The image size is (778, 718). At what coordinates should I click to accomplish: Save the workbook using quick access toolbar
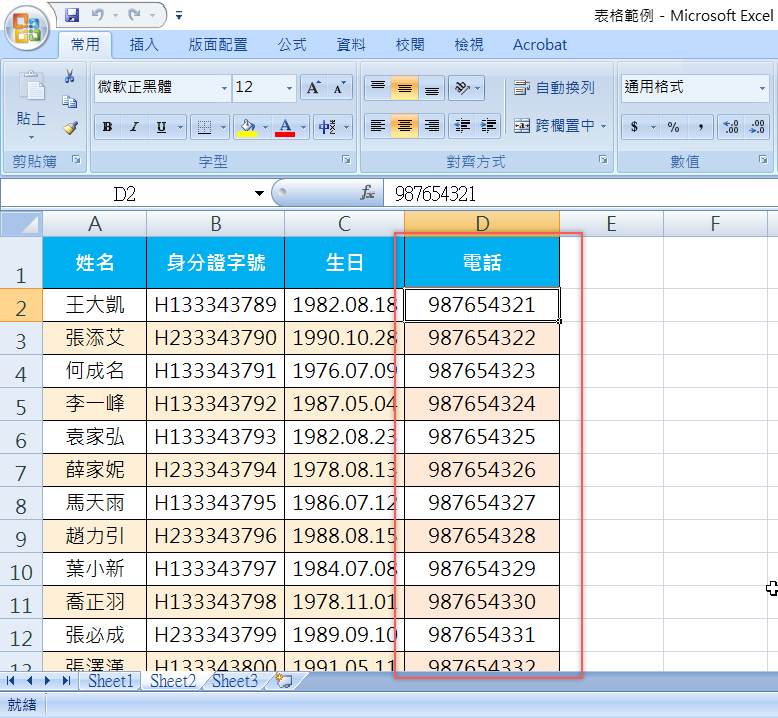pyautogui.click(x=72, y=15)
